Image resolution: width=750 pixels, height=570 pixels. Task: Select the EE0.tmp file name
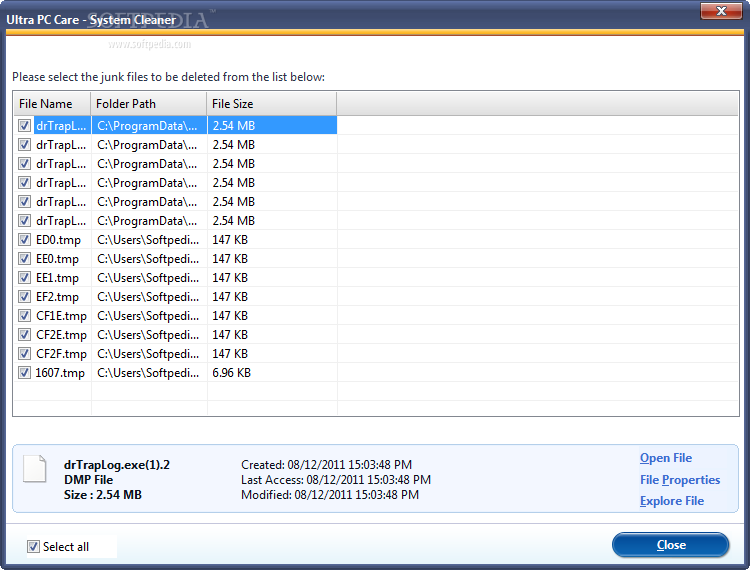coord(57,259)
